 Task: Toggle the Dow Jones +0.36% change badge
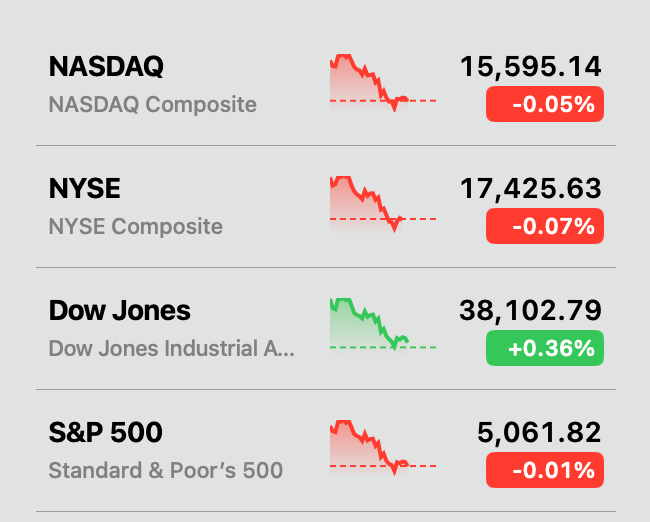(x=545, y=348)
